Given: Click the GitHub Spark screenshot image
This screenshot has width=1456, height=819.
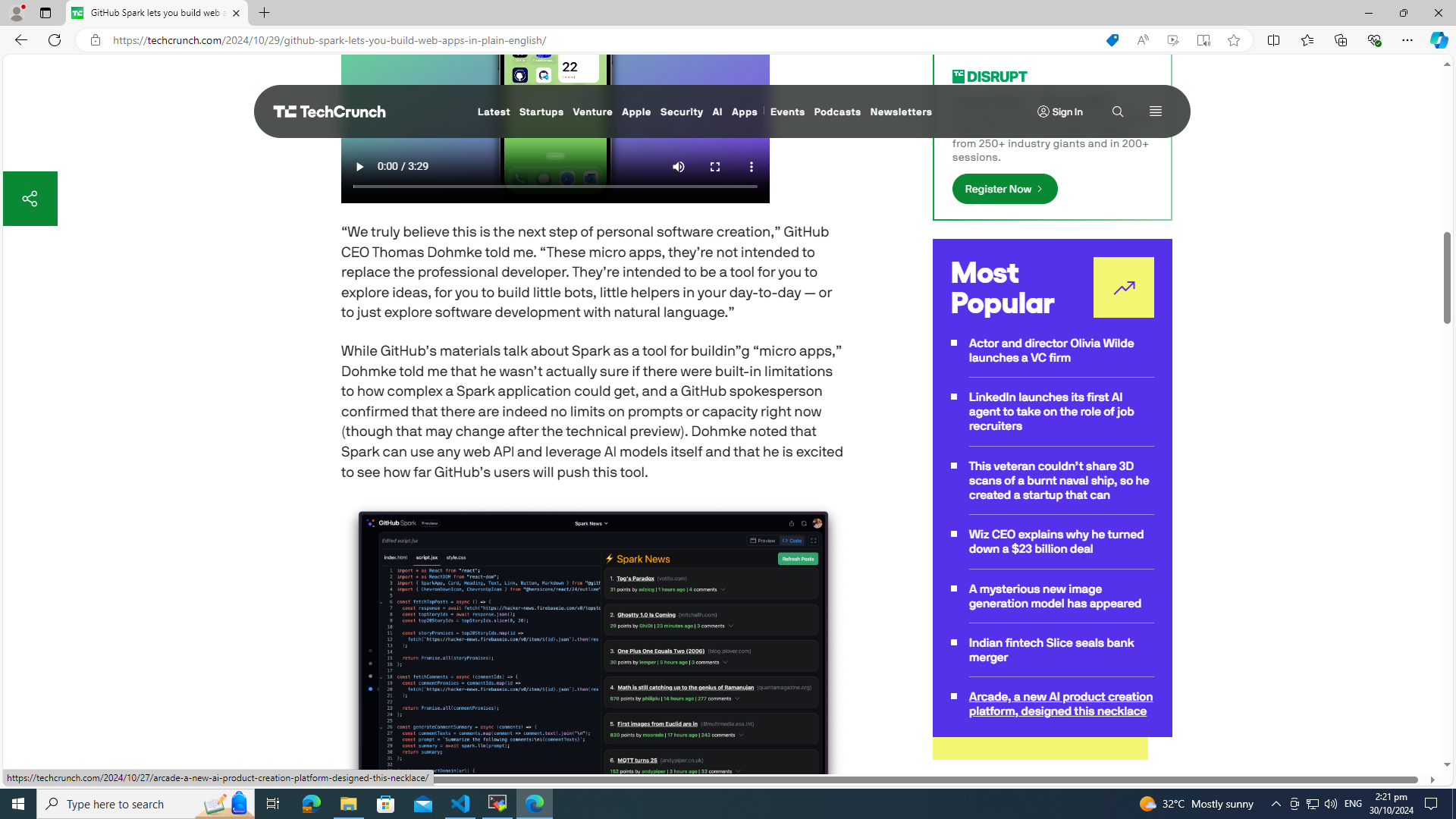Looking at the screenshot, I should coord(593,643).
